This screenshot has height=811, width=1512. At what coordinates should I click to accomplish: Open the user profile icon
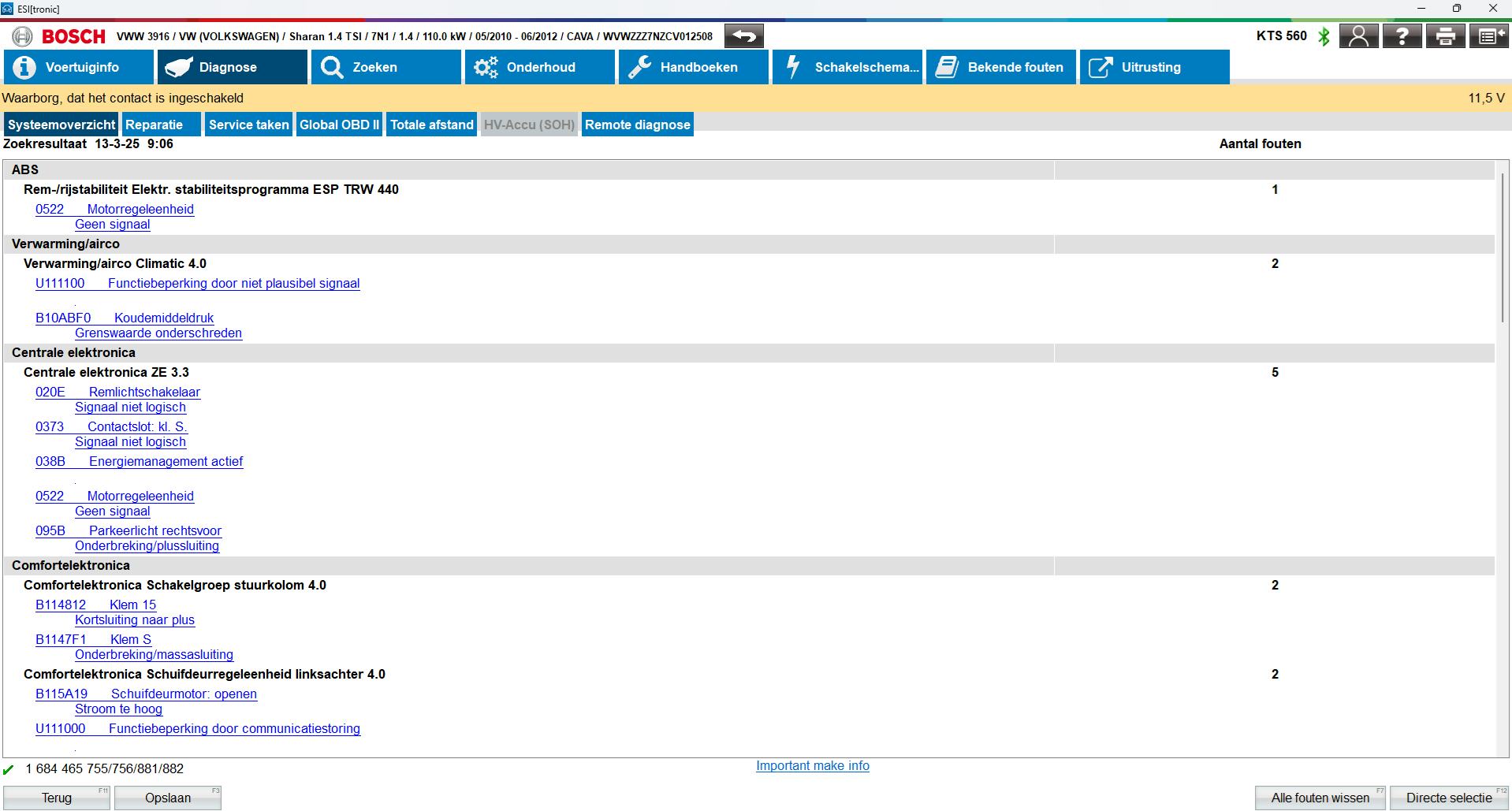[x=1358, y=36]
